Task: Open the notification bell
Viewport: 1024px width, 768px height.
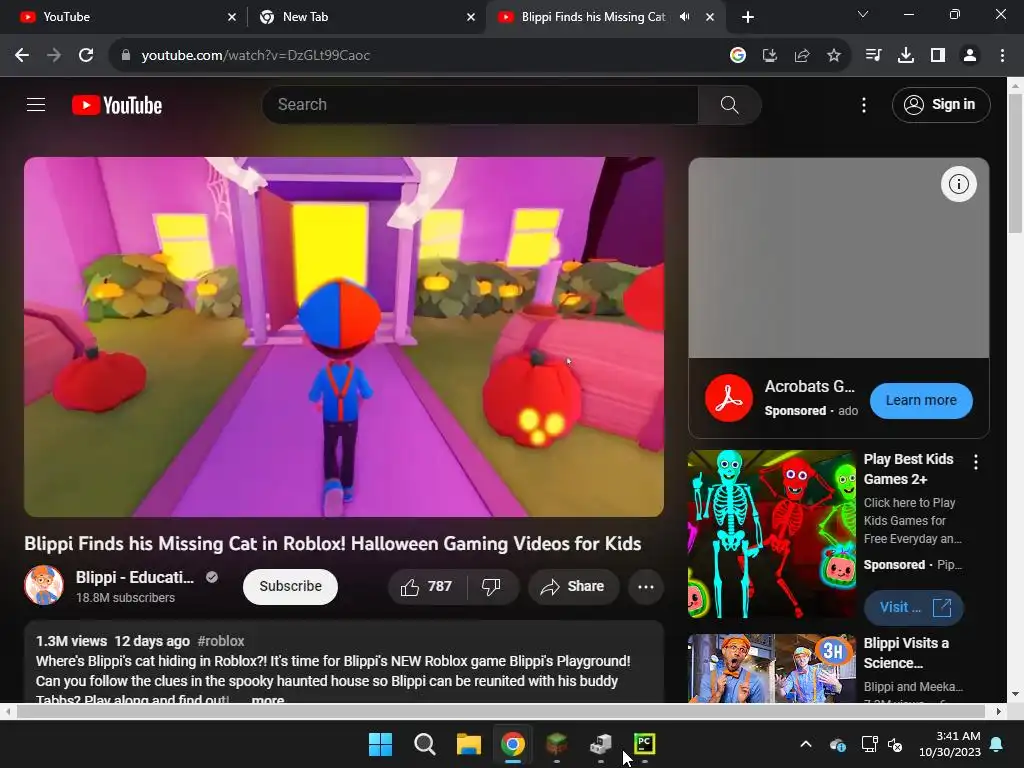Action: pos(997,744)
